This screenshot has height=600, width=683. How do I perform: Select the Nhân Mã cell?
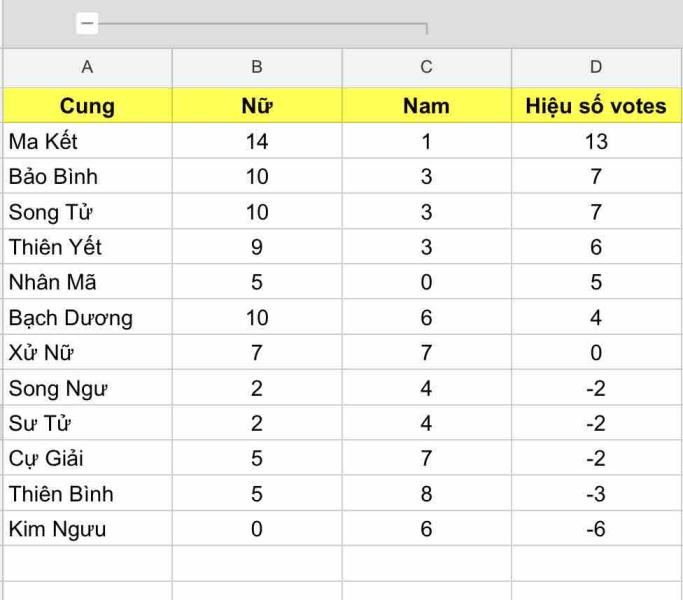tap(87, 282)
